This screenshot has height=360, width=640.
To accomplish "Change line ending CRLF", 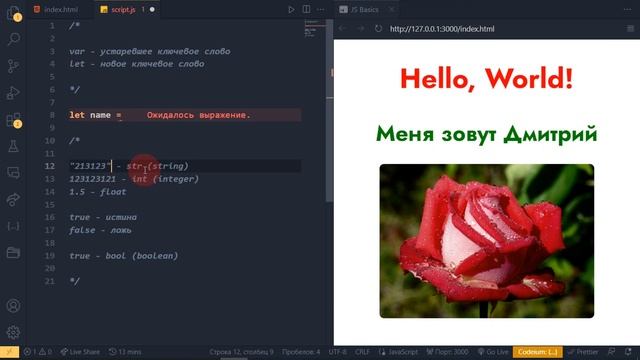I will pyautogui.click(x=362, y=352).
